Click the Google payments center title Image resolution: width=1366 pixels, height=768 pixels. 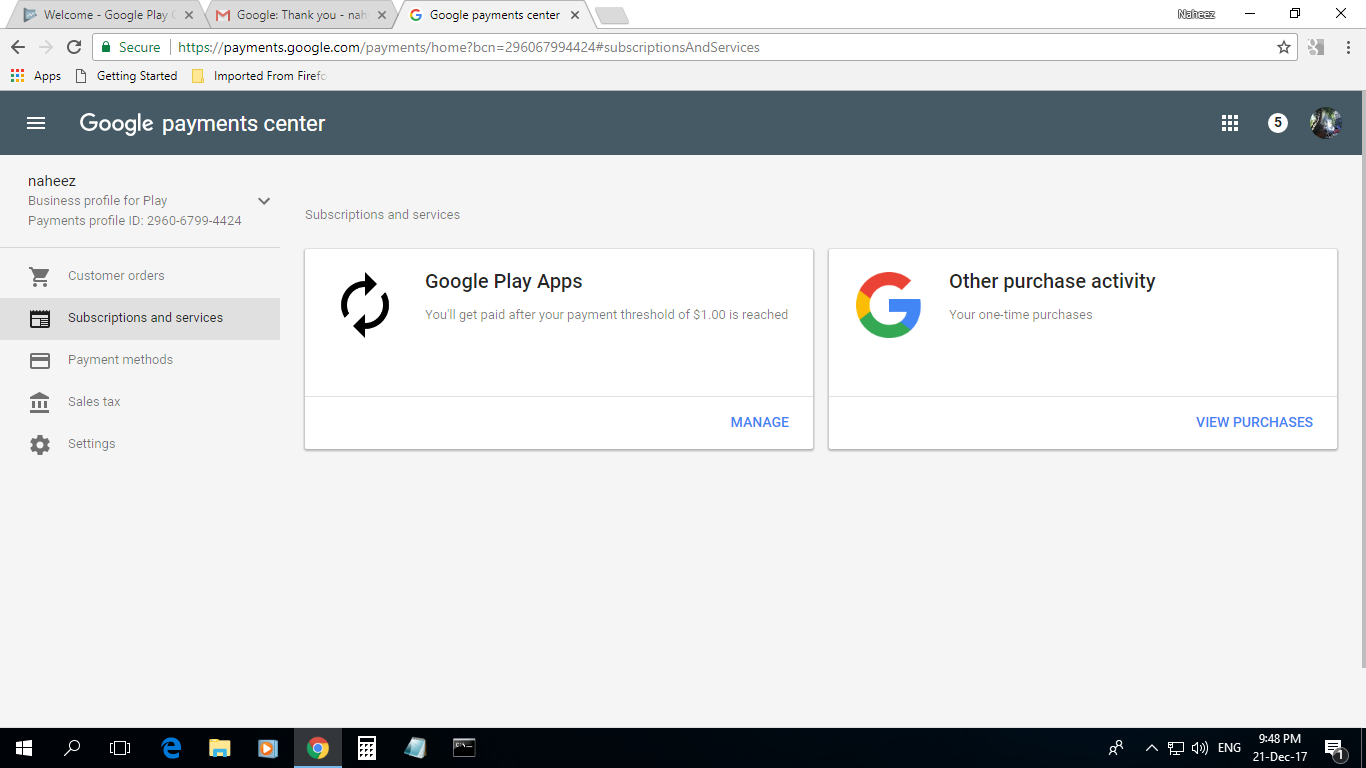point(202,123)
